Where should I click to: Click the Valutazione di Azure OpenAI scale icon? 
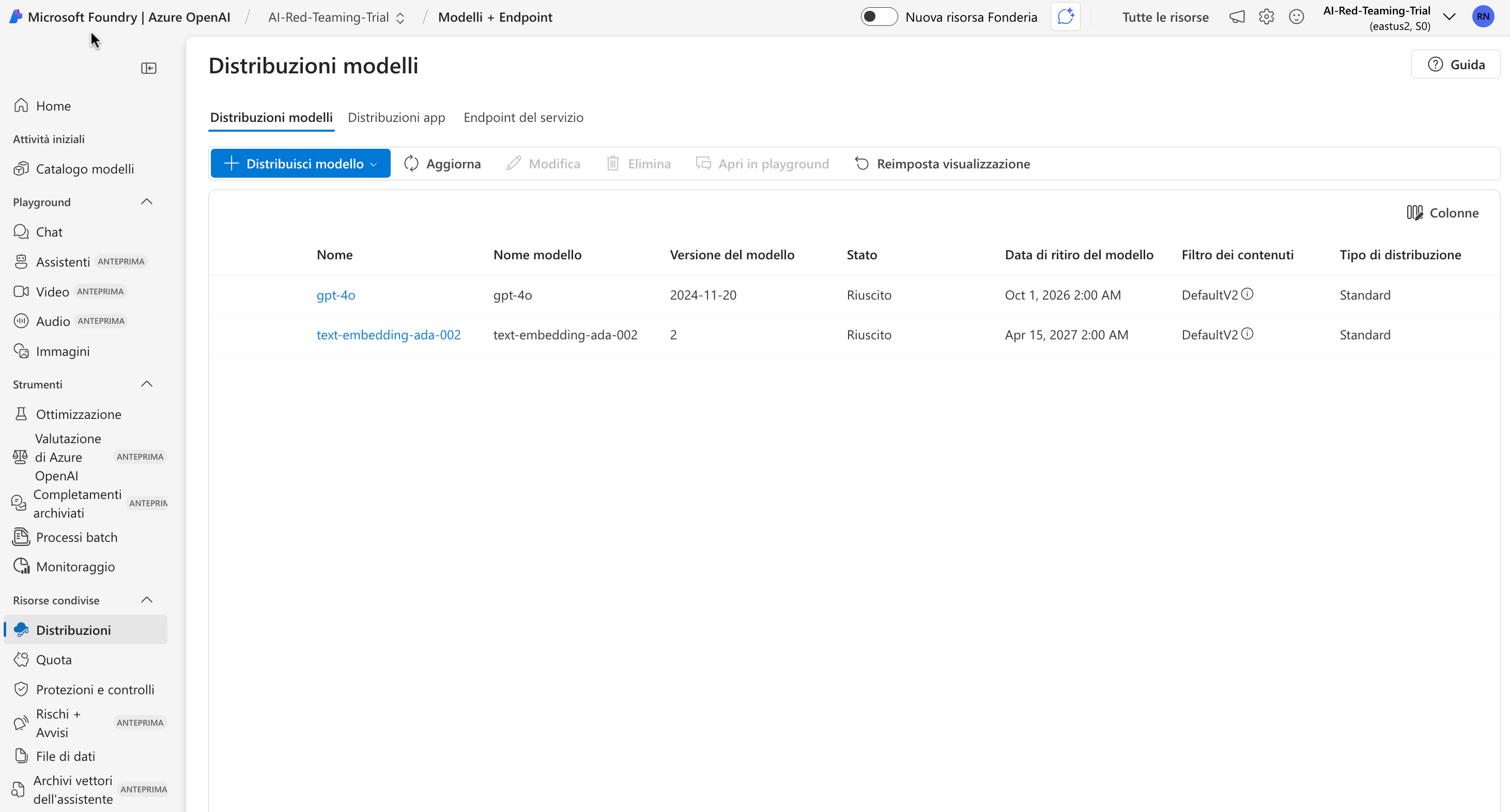click(20, 457)
